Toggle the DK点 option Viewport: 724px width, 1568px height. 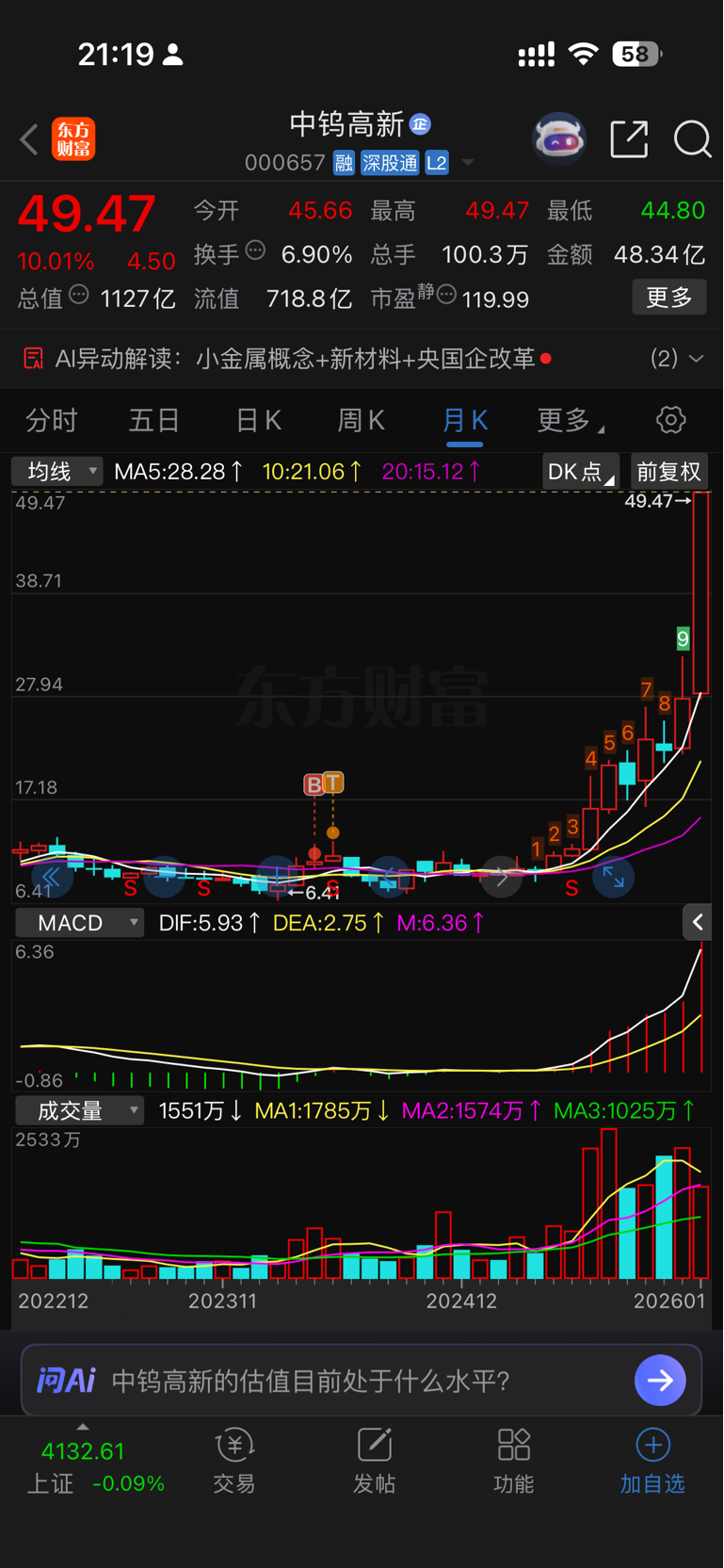pos(581,471)
